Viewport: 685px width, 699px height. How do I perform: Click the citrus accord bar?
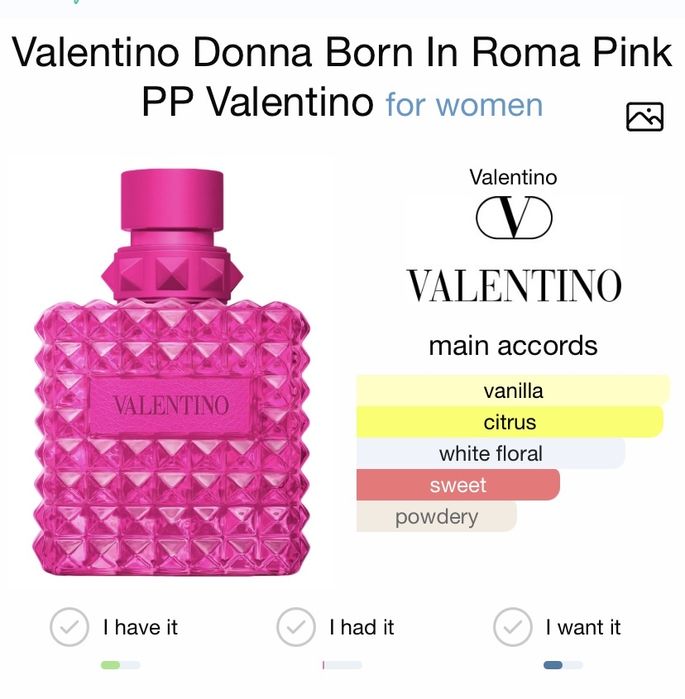509,422
